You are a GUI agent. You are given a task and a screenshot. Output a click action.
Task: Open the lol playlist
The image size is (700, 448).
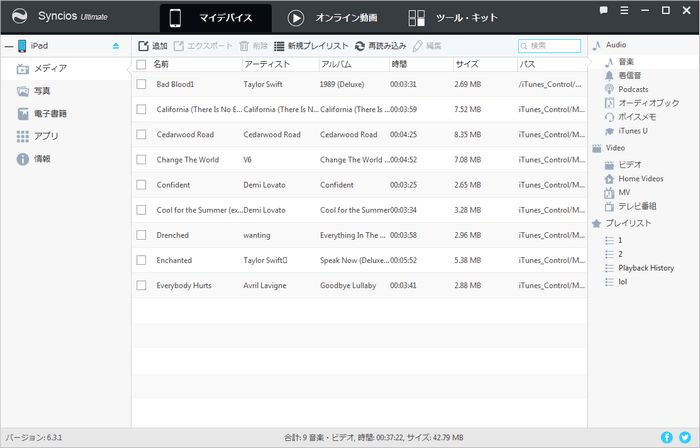pyautogui.click(x=616, y=282)
